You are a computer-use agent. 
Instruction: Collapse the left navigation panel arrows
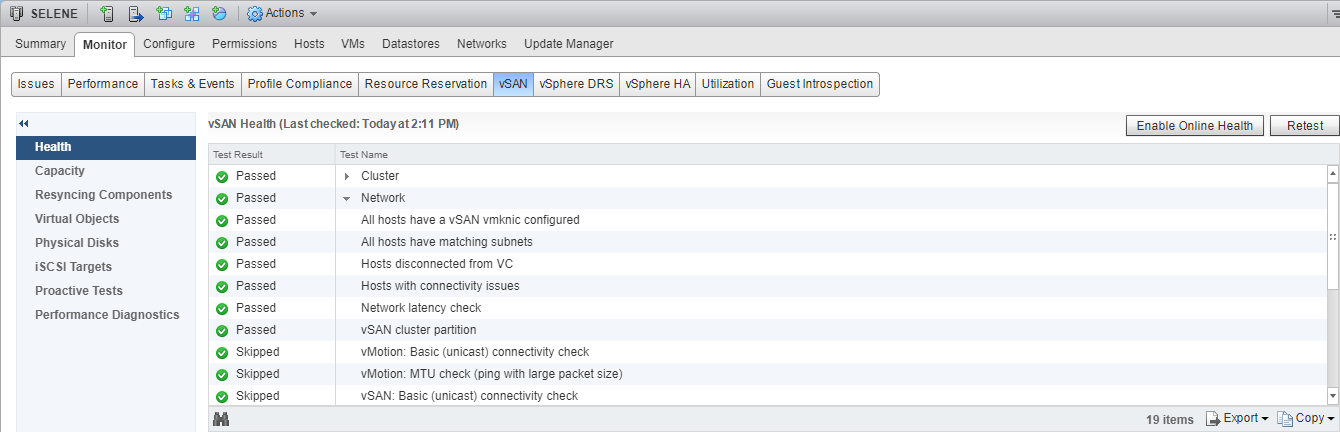(24, 123)
